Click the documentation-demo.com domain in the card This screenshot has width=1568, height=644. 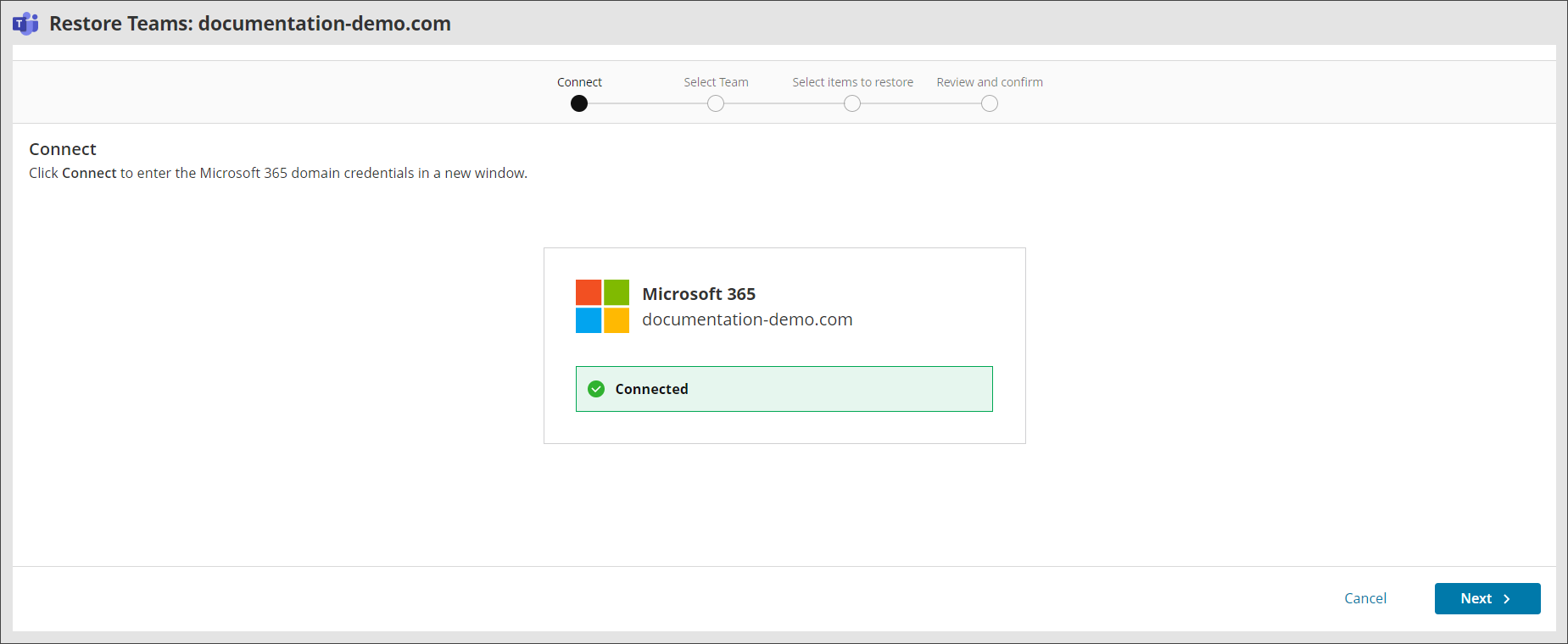(x=747, y=319)
